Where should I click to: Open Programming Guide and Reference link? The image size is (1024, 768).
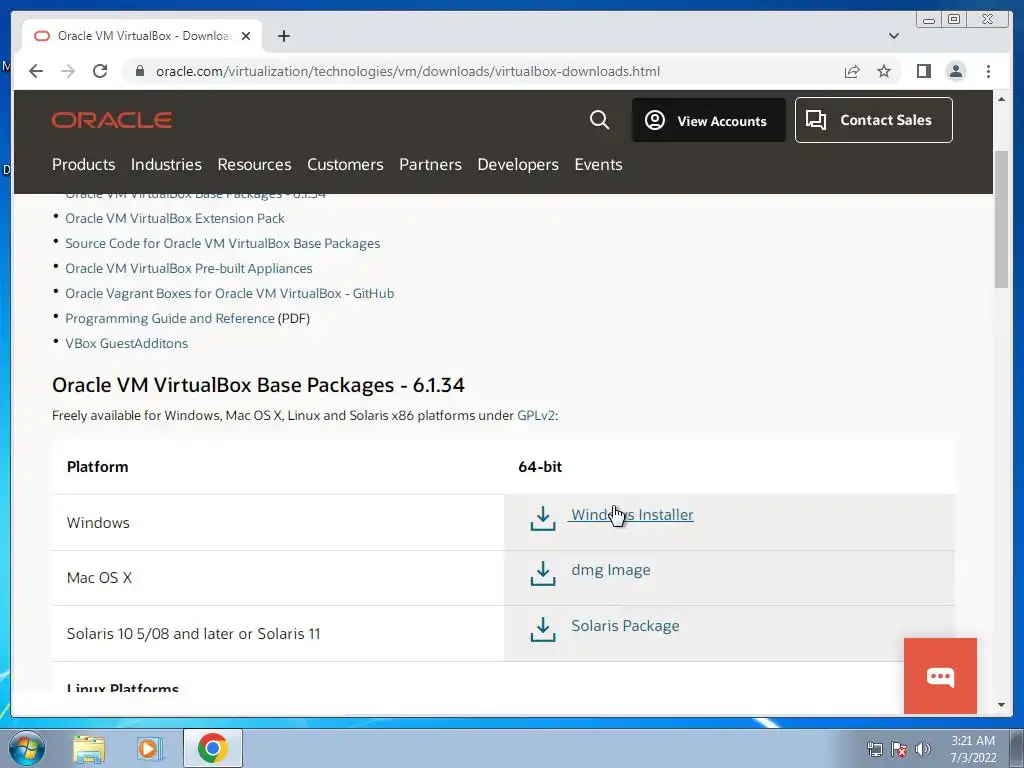coord(169,318)
